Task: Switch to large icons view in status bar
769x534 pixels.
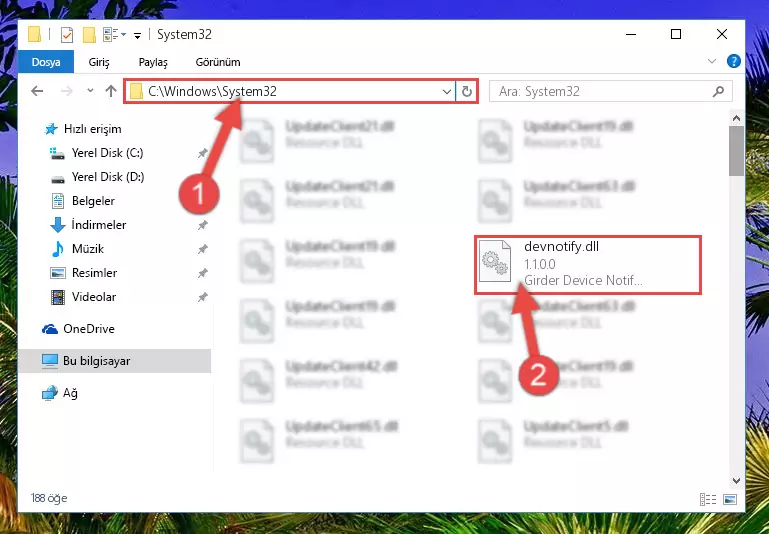Action: click(x=730, y=499)
